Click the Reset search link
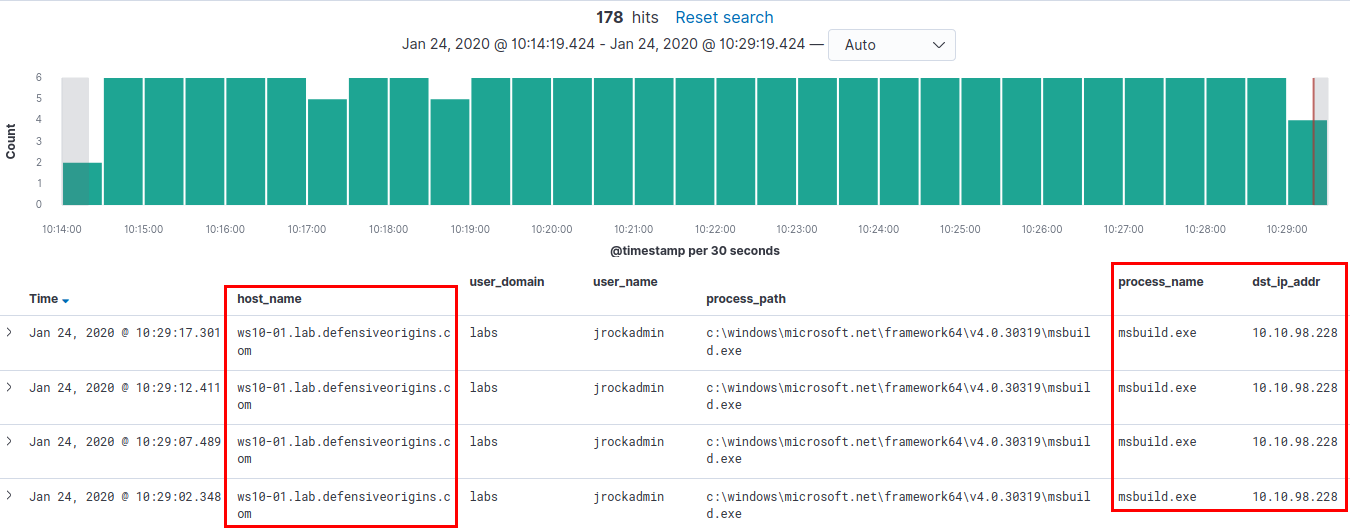1350x531 pixels. point(724,17)
